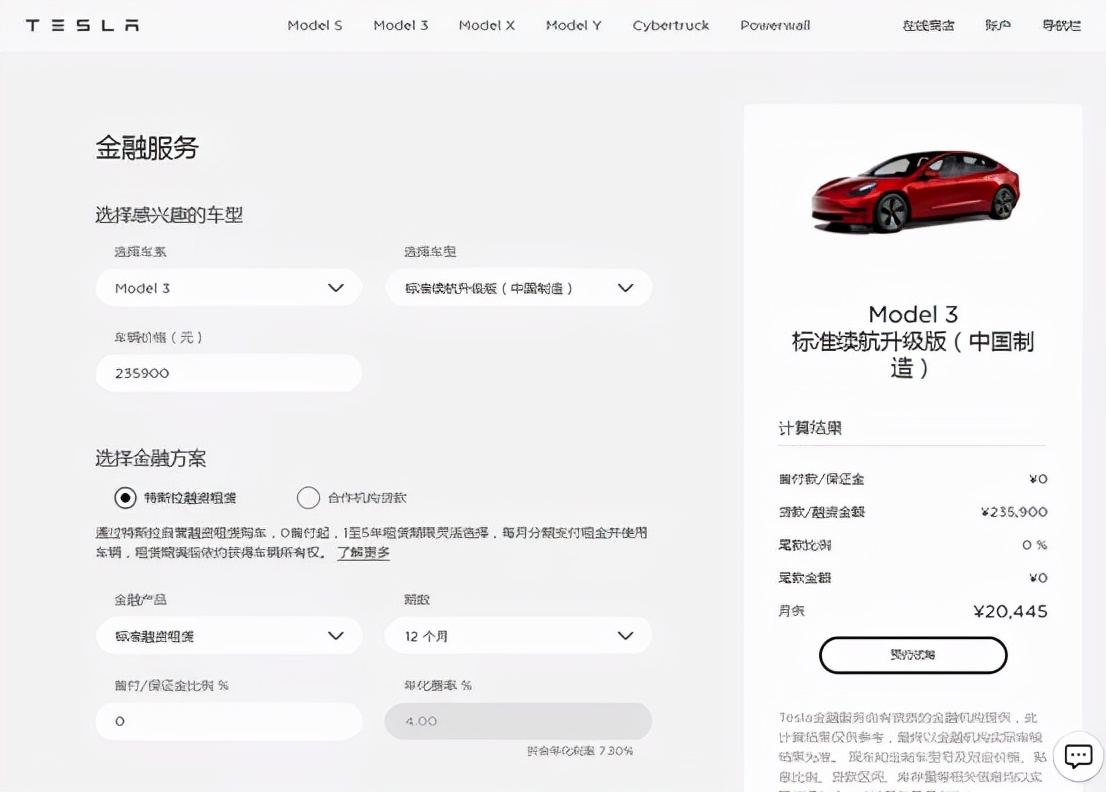The image size is (1106, 792).
Task: Open the Cybertruck navigation item
Action: pyautogui.click(x=670, y=25)
